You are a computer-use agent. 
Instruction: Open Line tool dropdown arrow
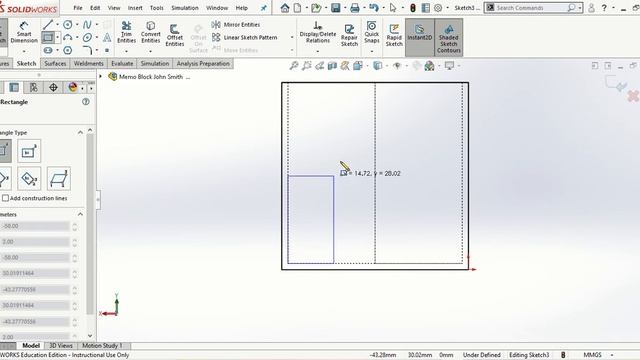pyautogui.click(x=57, y=24)
